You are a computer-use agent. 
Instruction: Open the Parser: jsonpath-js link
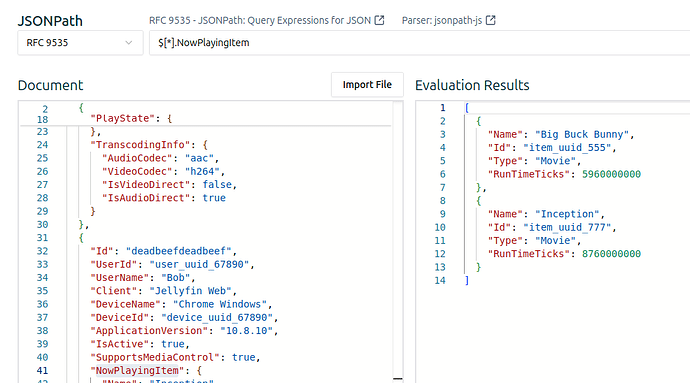pos(442,20)
